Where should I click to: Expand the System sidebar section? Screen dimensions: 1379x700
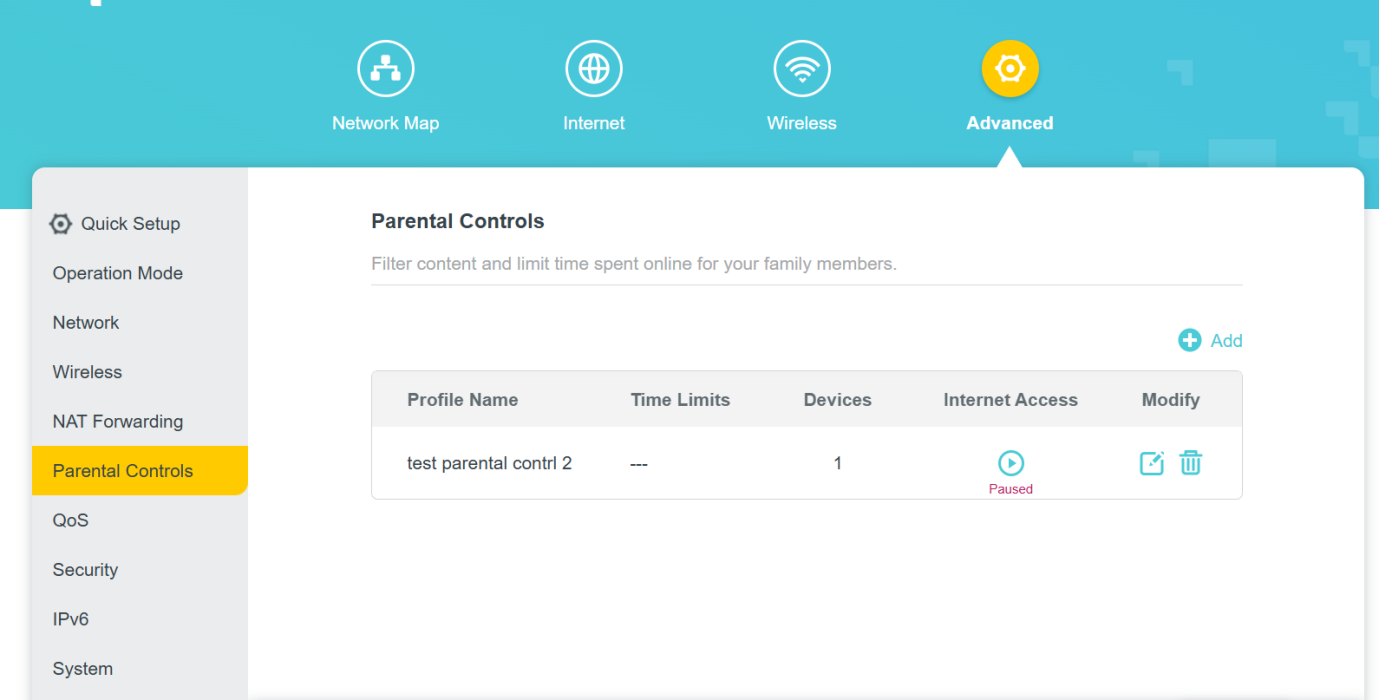(83, 669)
